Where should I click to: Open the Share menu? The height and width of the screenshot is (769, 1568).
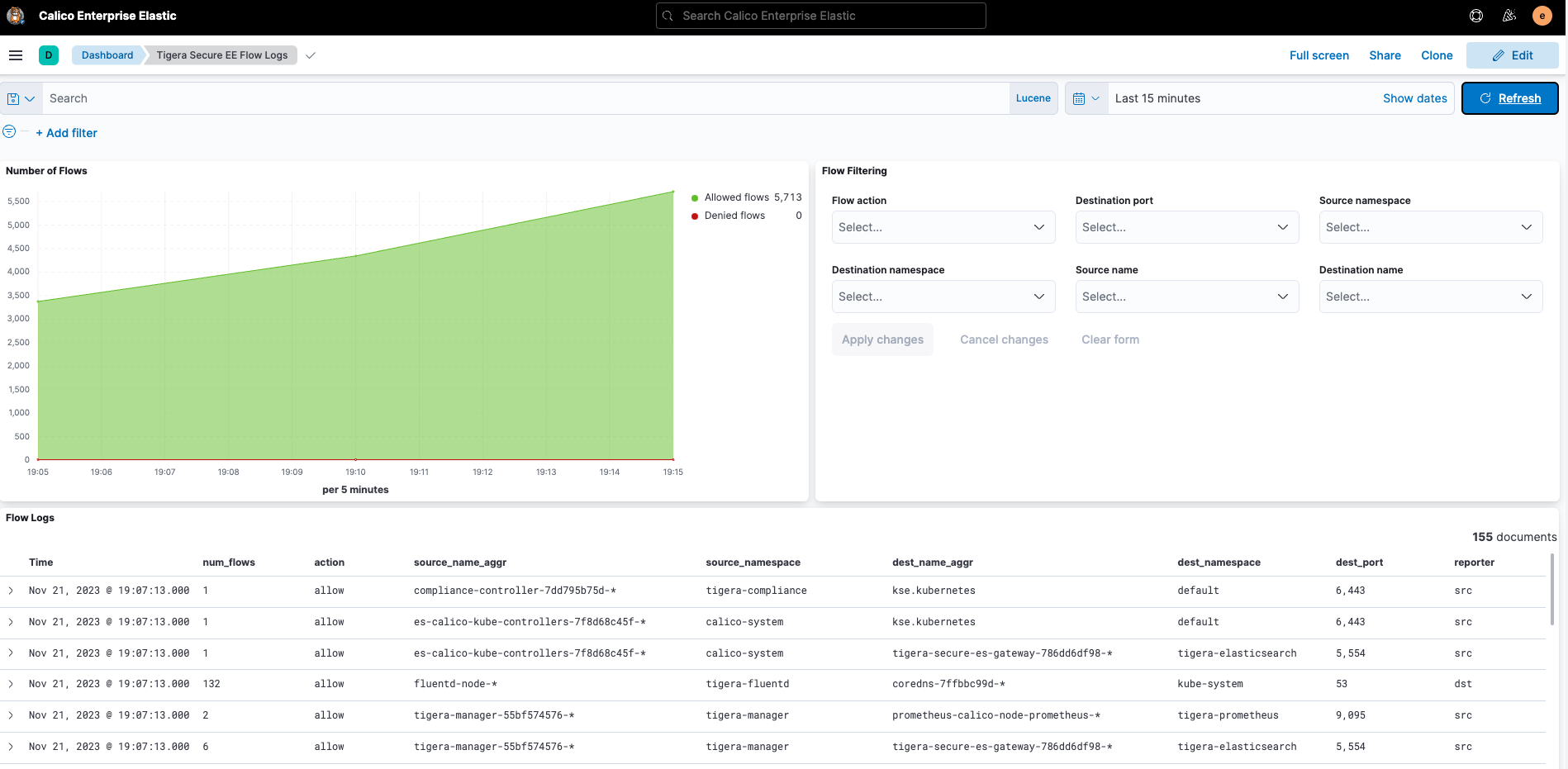point(1385,55)
